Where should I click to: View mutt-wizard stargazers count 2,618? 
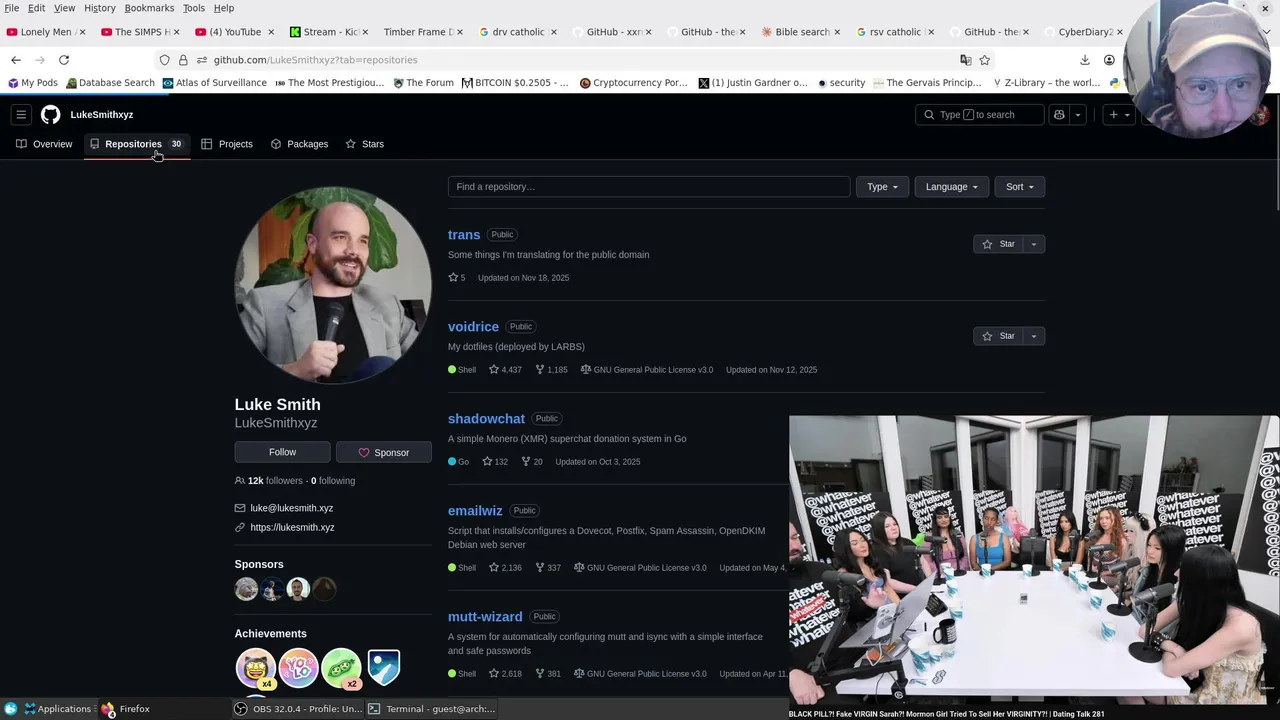pos(505,674)
